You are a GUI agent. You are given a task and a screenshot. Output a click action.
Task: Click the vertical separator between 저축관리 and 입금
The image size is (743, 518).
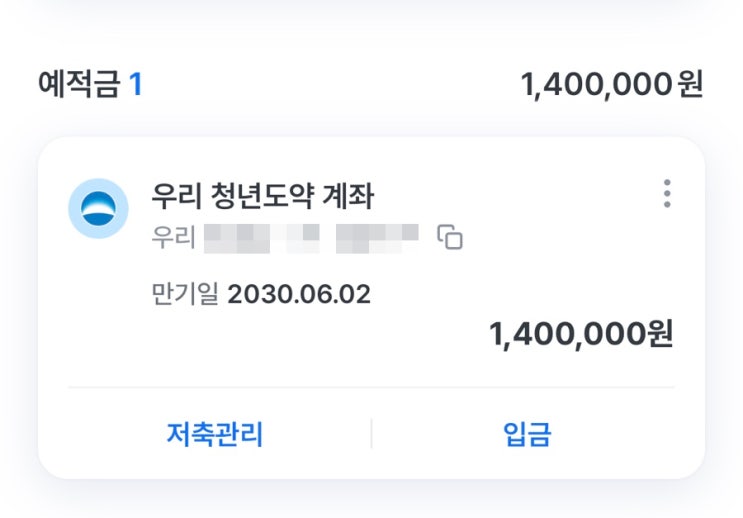371,434
